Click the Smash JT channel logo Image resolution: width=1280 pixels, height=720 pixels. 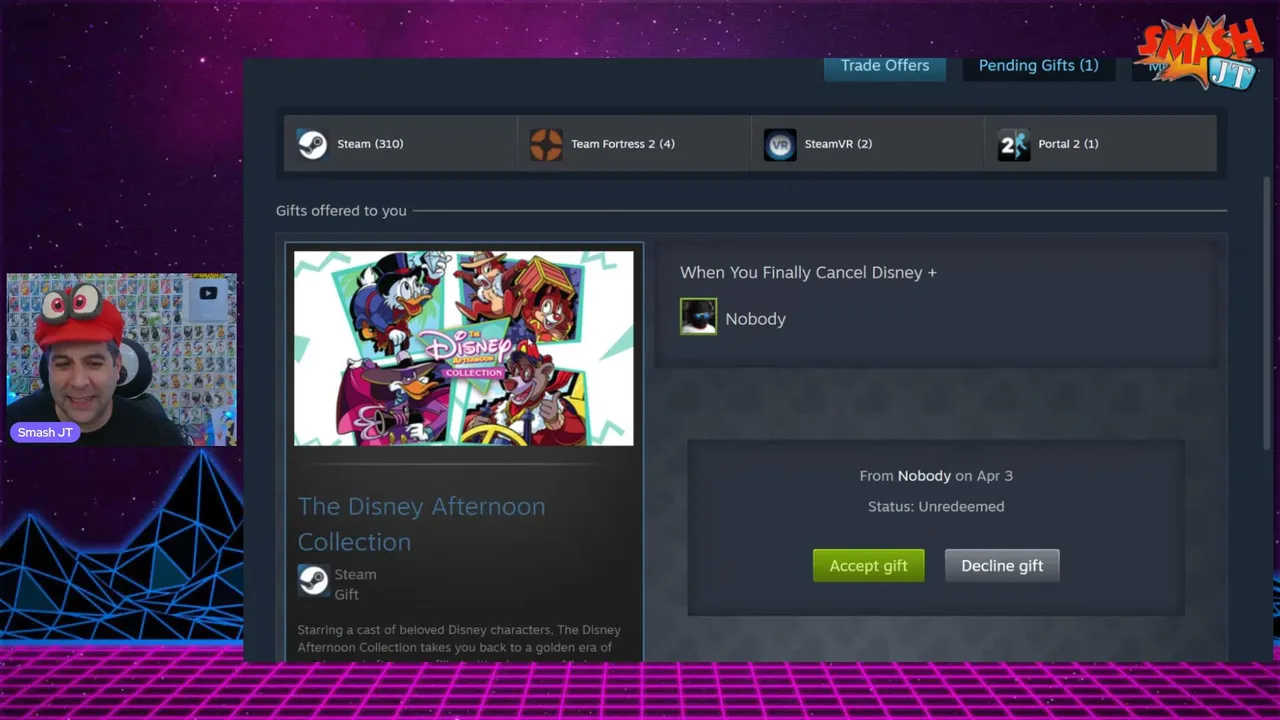coord(1200,52)
